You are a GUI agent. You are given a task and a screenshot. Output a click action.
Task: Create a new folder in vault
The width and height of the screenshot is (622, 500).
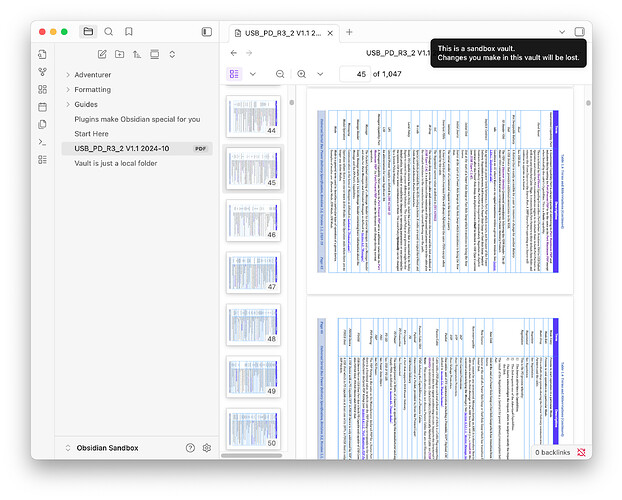point(119,54)
